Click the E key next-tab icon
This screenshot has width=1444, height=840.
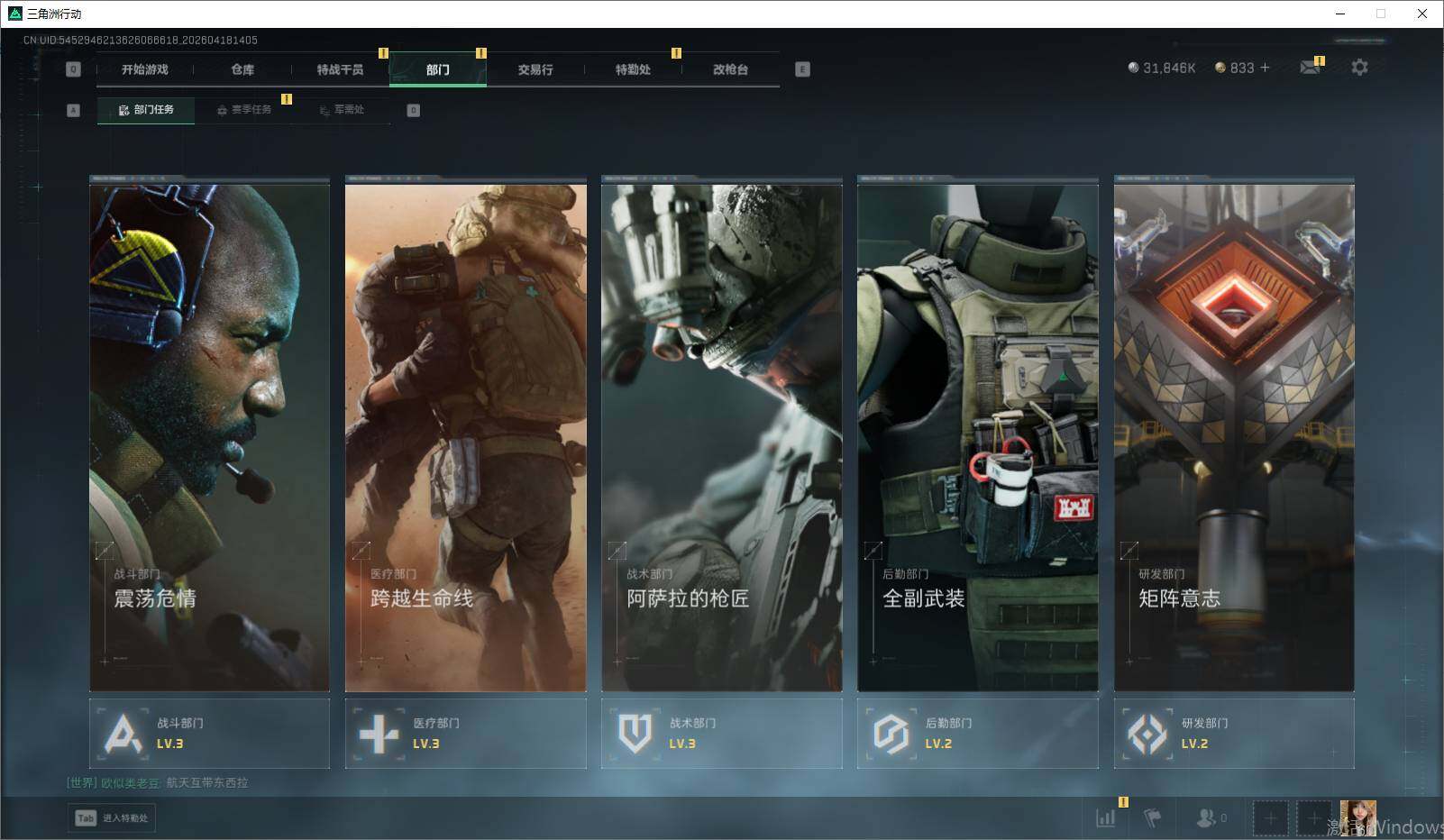(802, 69)
